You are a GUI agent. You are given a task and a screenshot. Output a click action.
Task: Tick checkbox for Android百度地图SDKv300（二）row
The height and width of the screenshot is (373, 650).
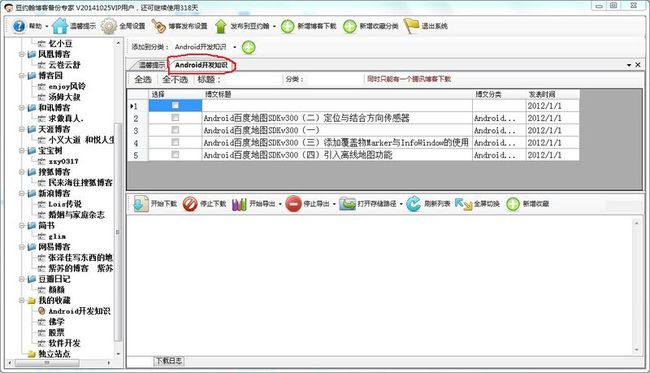[x=175, y=118]
